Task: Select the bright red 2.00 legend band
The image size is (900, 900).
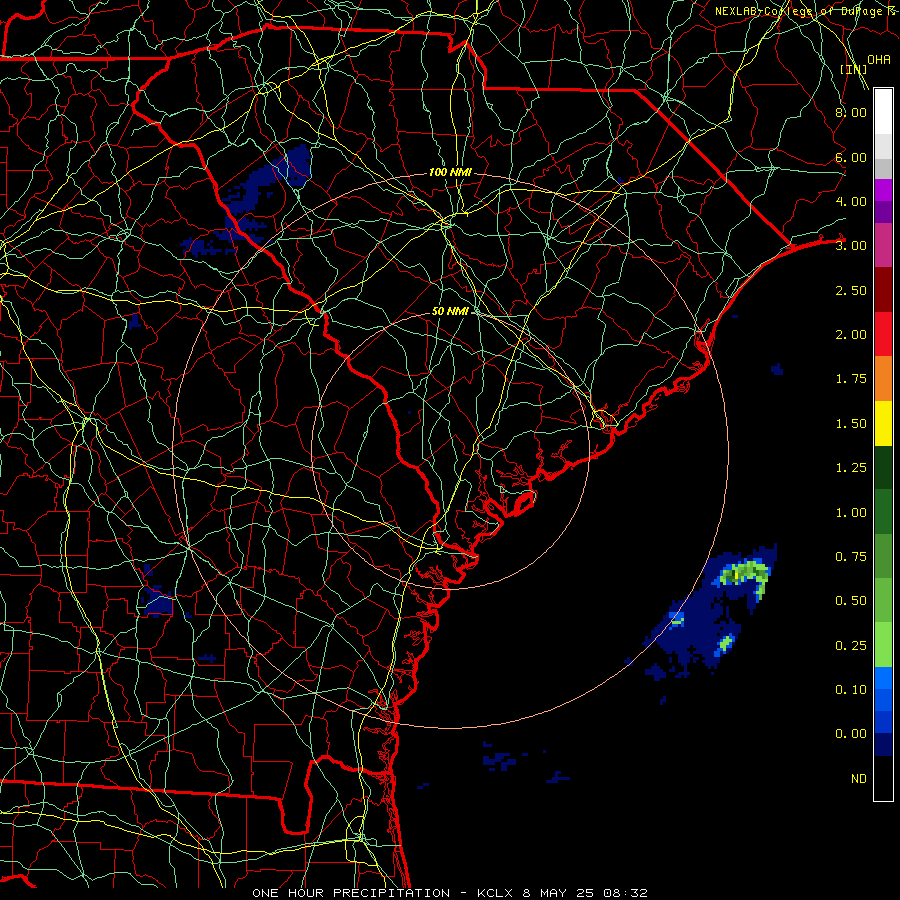Action: point(883,334)
